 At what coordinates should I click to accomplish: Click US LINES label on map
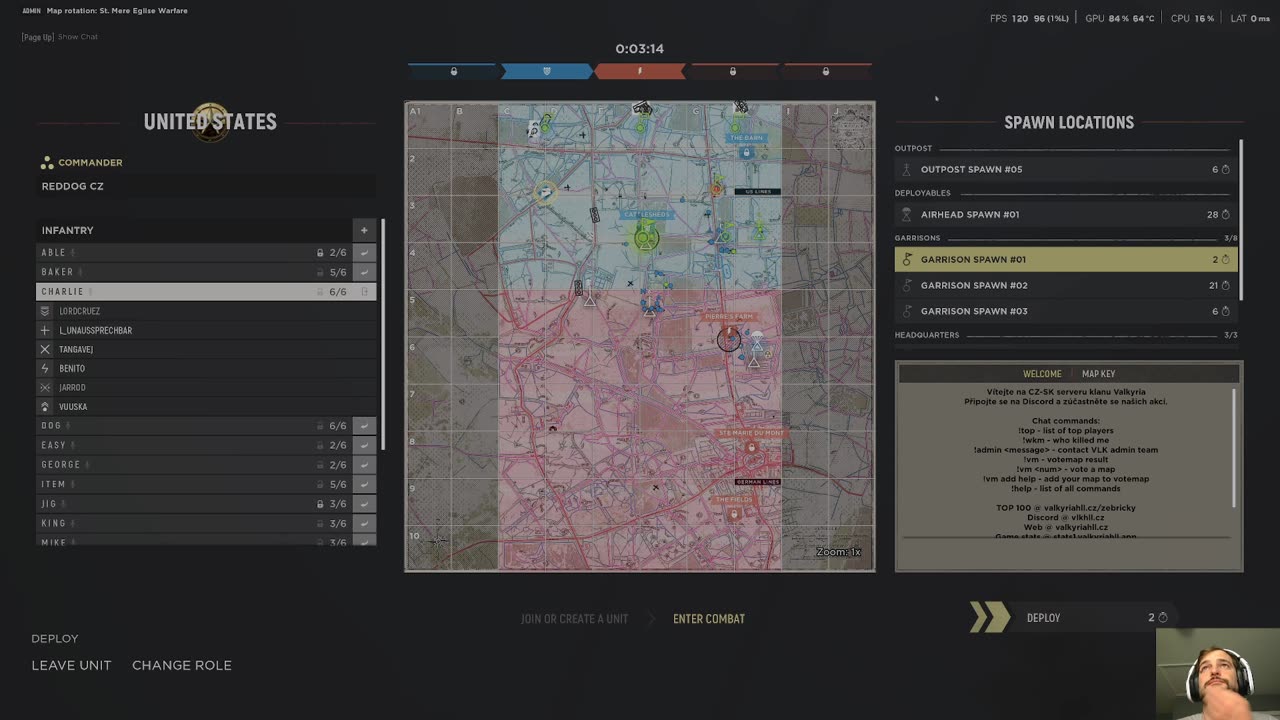(x=758, y=192)
